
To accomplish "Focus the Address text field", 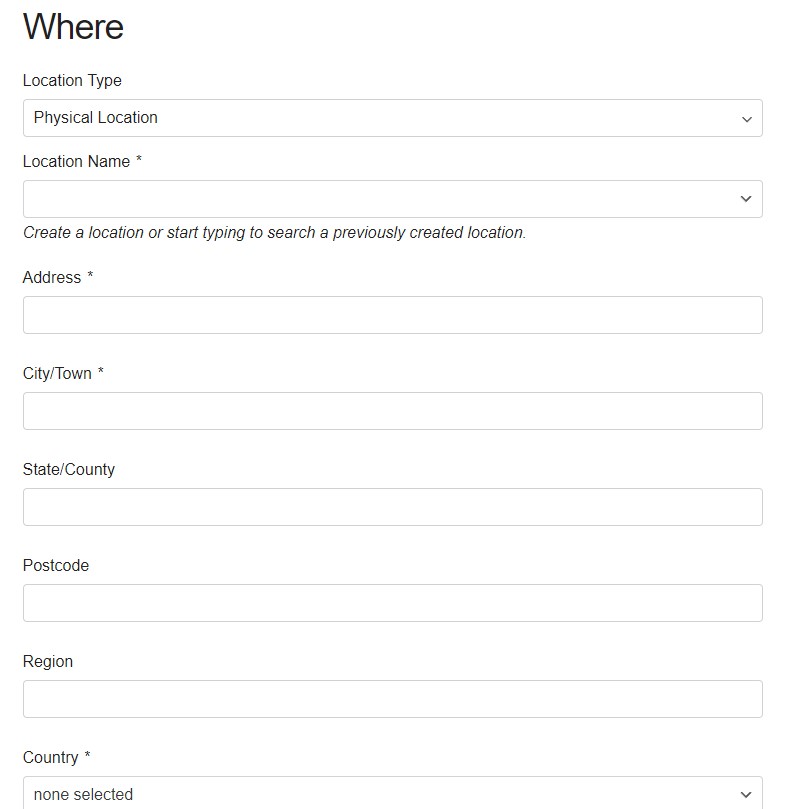I will (392, 315).
